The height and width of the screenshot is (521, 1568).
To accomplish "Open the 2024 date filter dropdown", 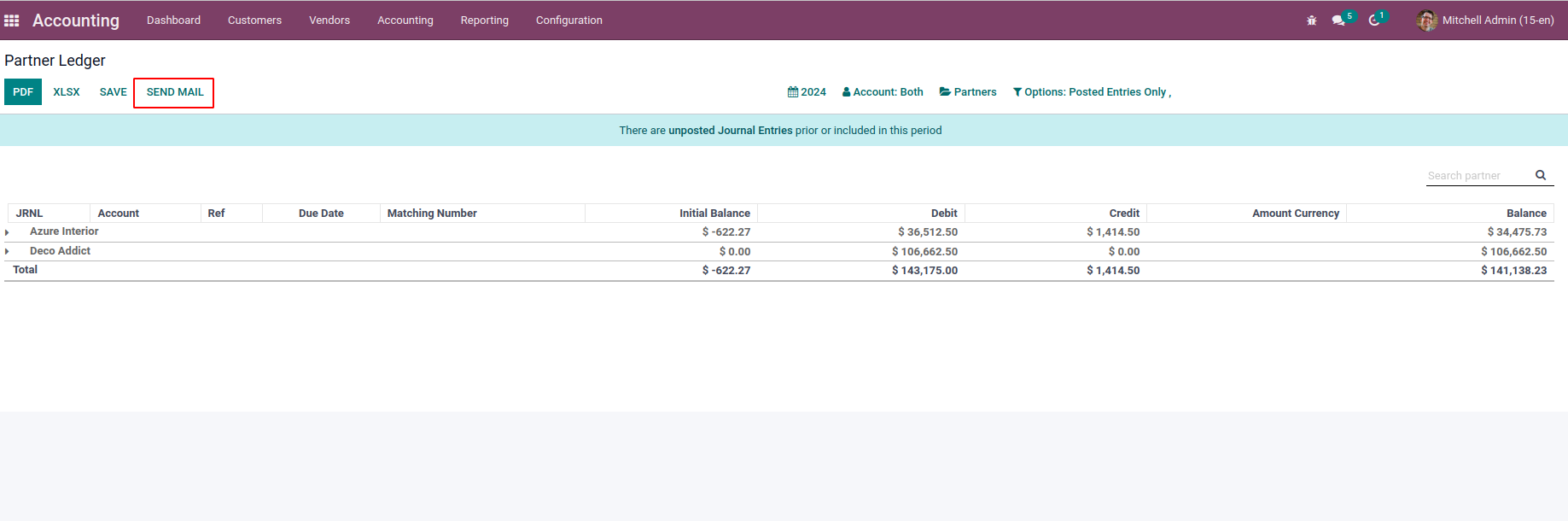I will click(807, 92).
